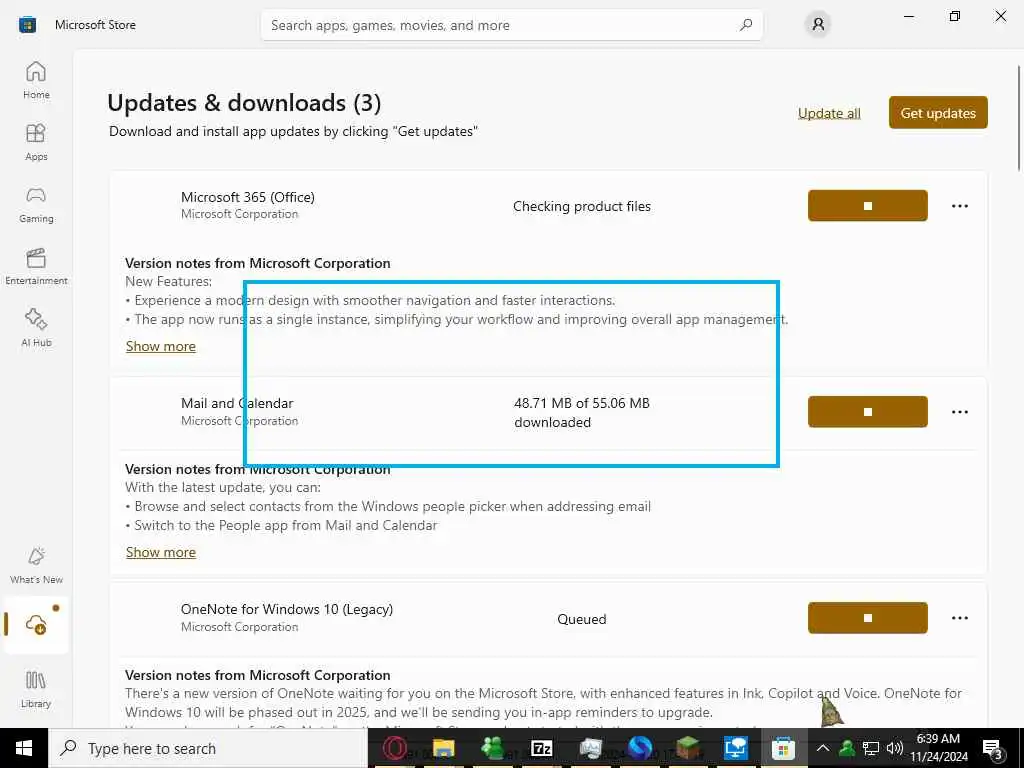Screen dimensions: 1024x768
Task: Click the search magnifier icon in Store
Action: [x=745, y=25]
